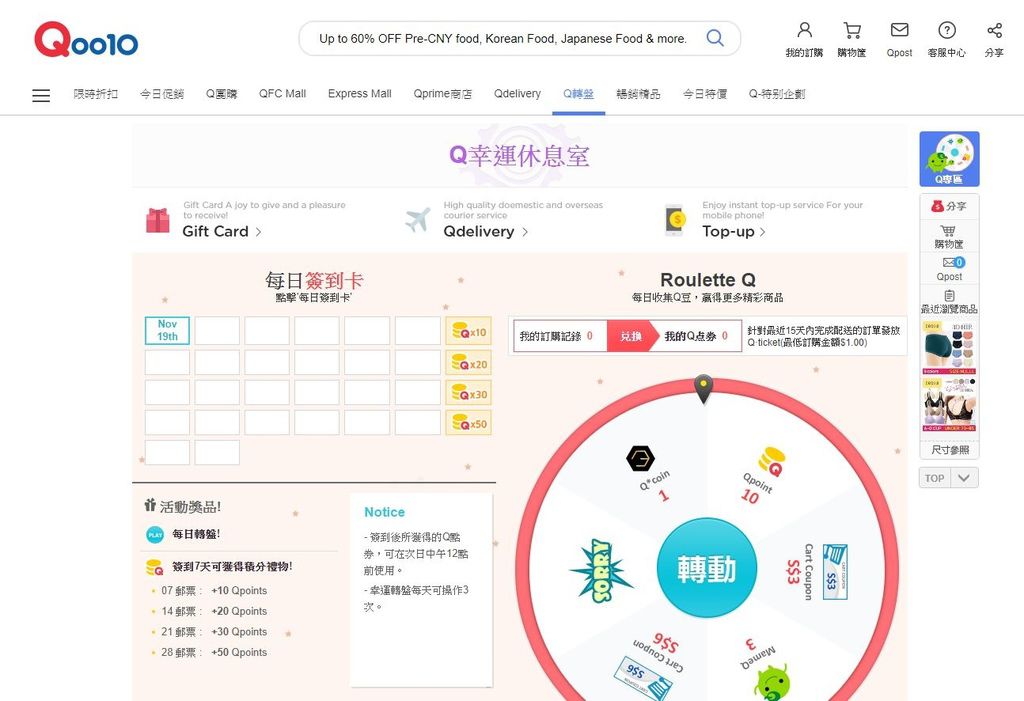
Task: Open the underwear recently viewed thumbnail
Action: (x=949, y=347)
